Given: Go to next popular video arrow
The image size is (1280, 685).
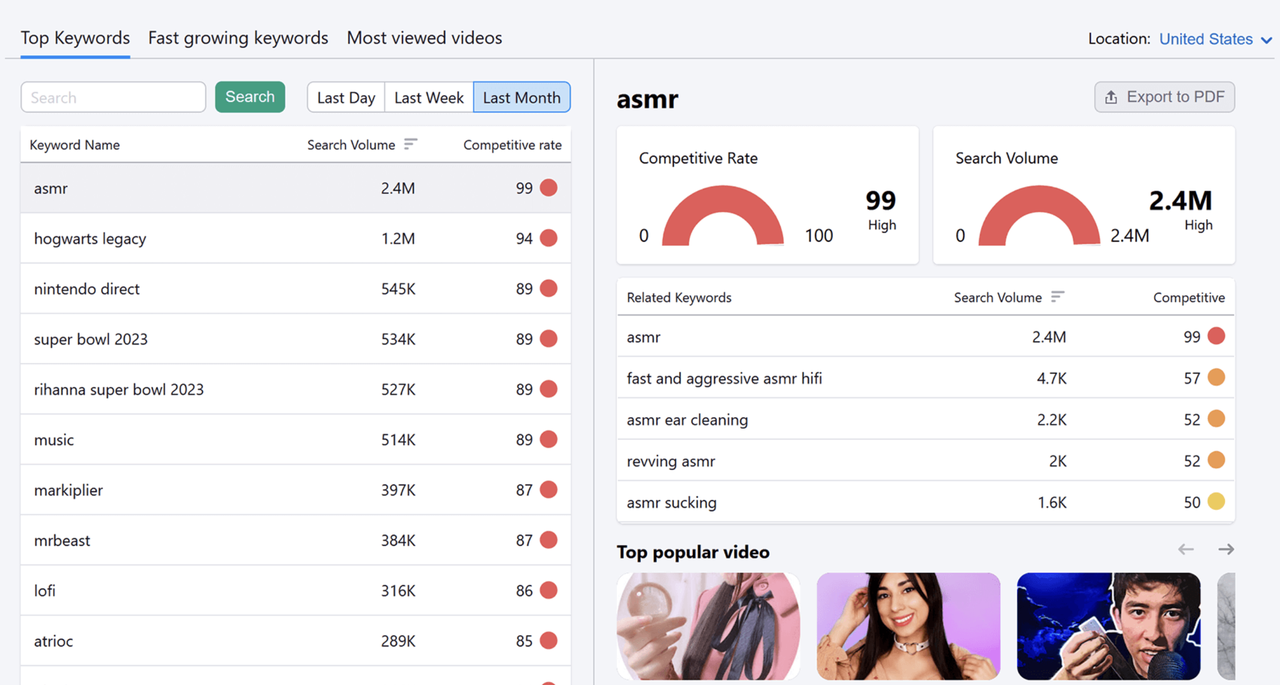Looking at the screenshot, I should [x=1226, y=549].
